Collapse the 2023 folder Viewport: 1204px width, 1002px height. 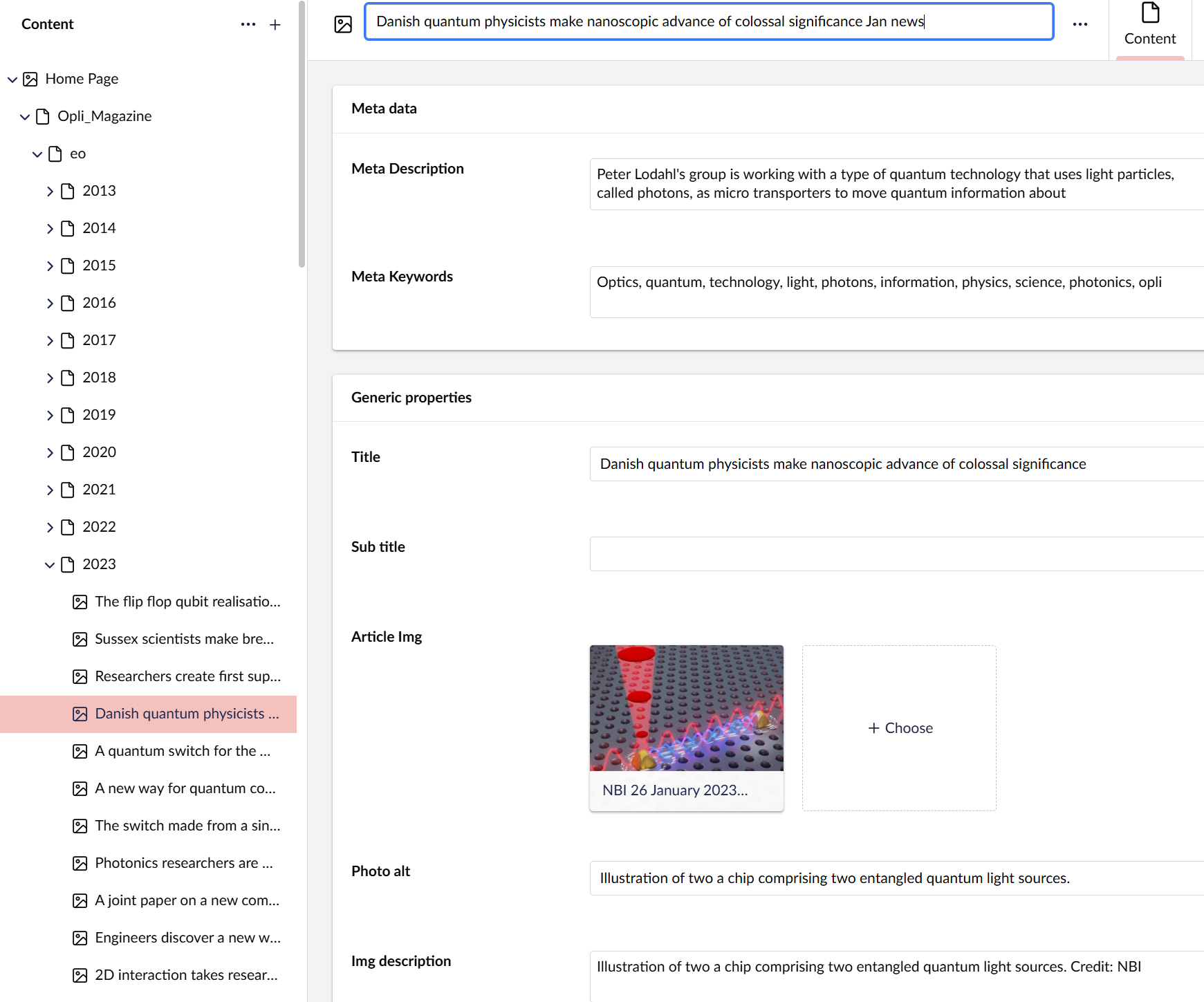point(50,564)
